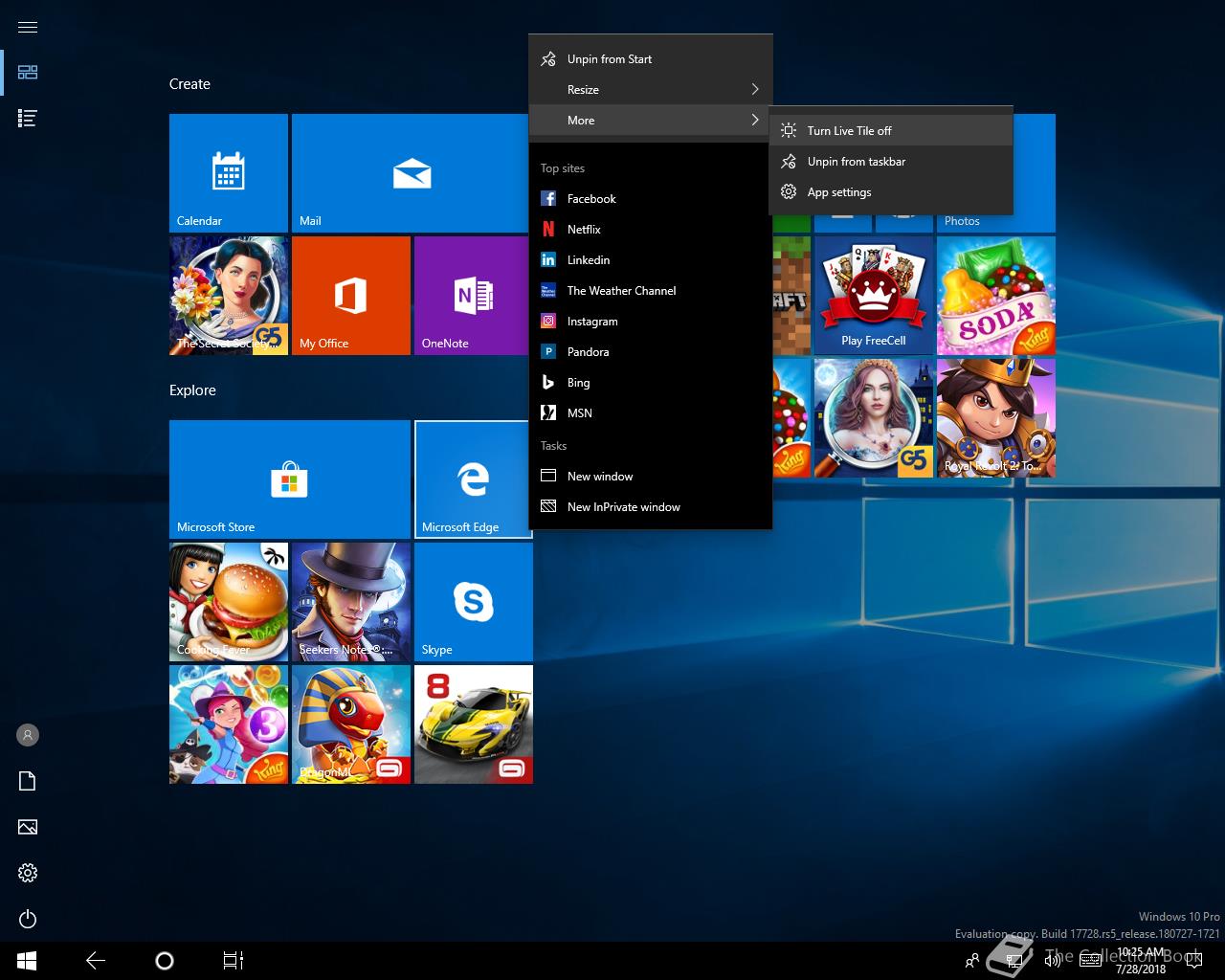
Task: Switch to pinned tiles view
Action: coord(28,73)
